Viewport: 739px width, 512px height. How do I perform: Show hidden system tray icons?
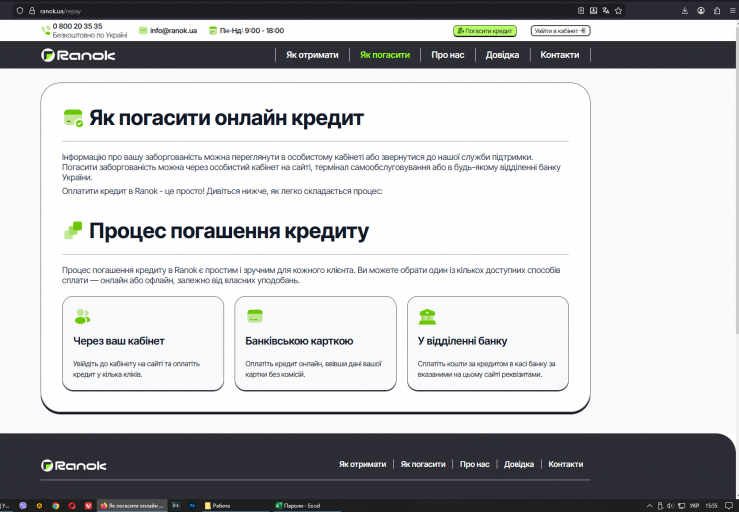point(649,506)
